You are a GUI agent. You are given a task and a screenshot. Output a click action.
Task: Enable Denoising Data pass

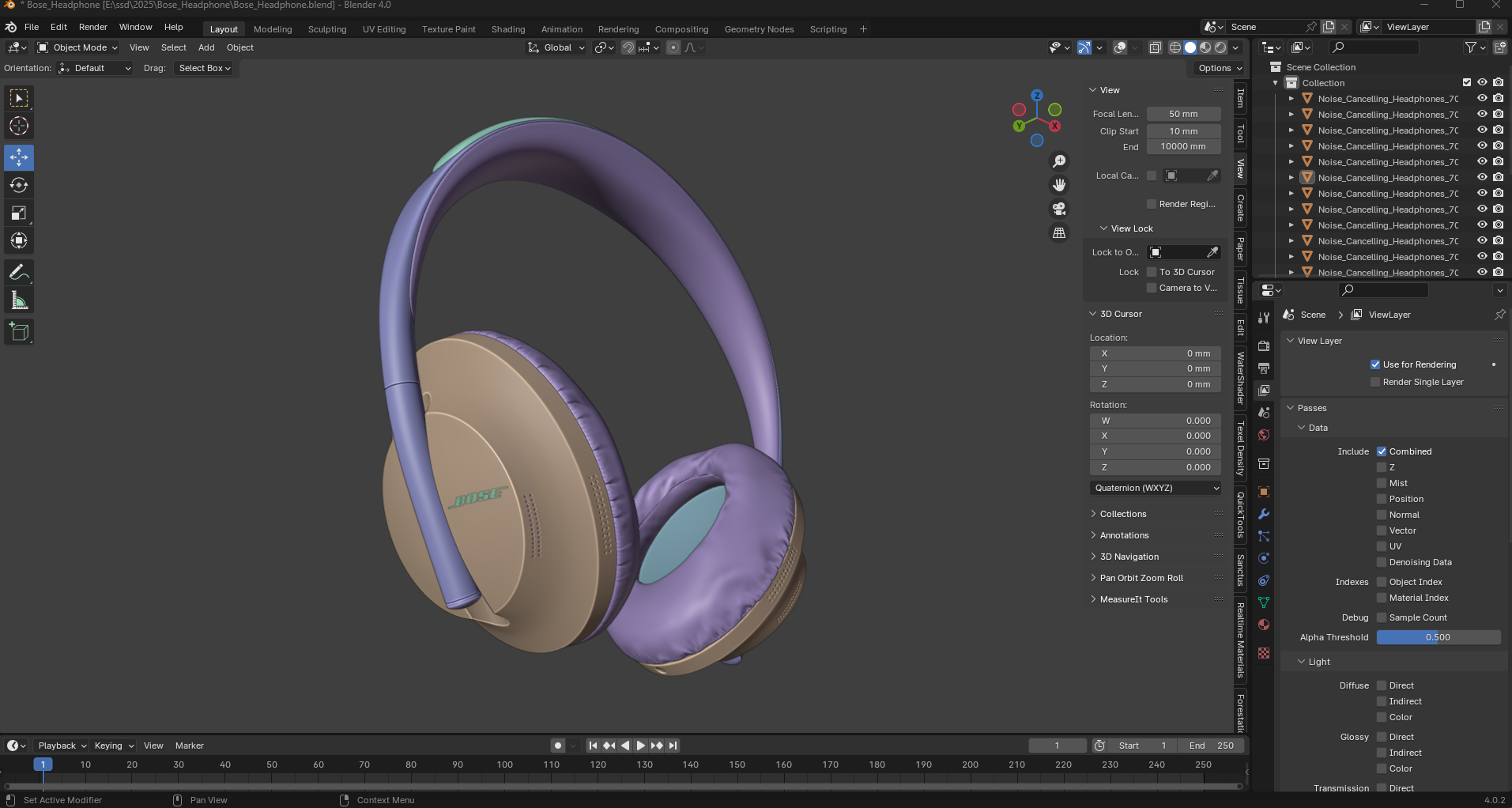[1382, 562]
